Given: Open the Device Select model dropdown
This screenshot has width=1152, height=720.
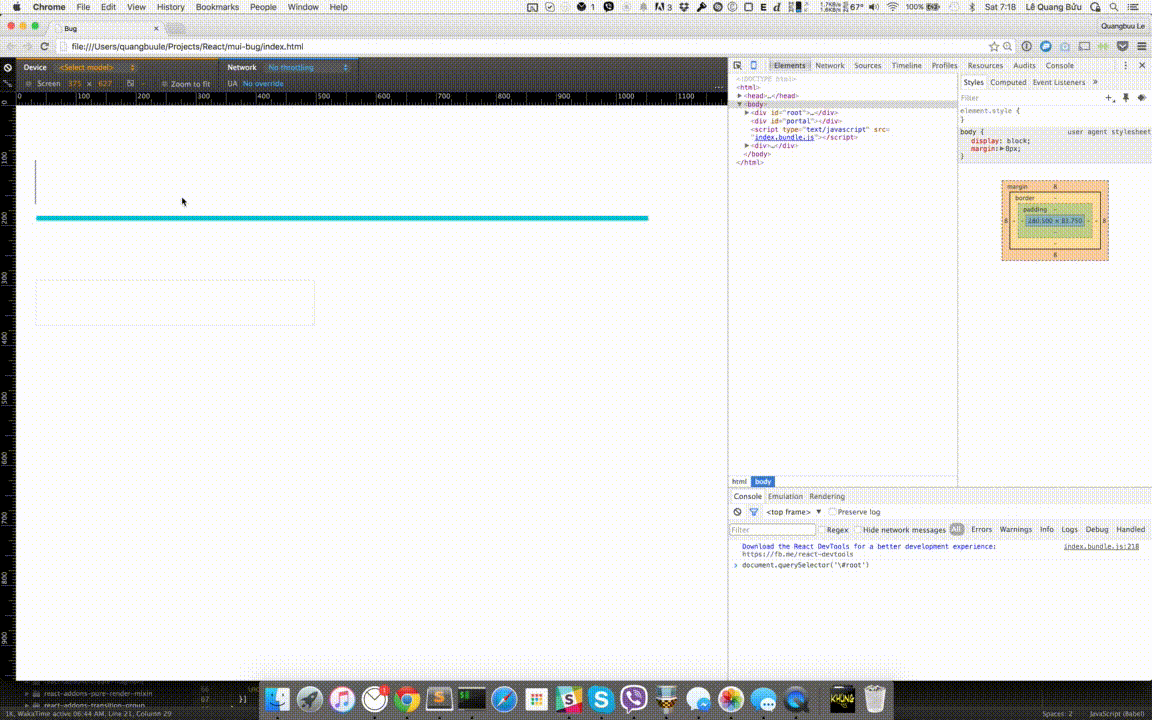Looking at the screenshot, I should (97, 68).
